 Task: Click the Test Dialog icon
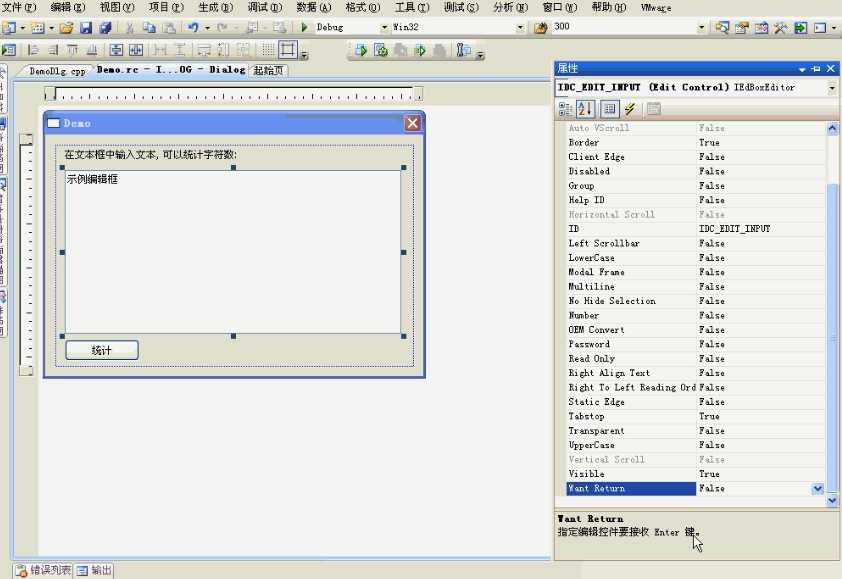(x=9, y=50)
